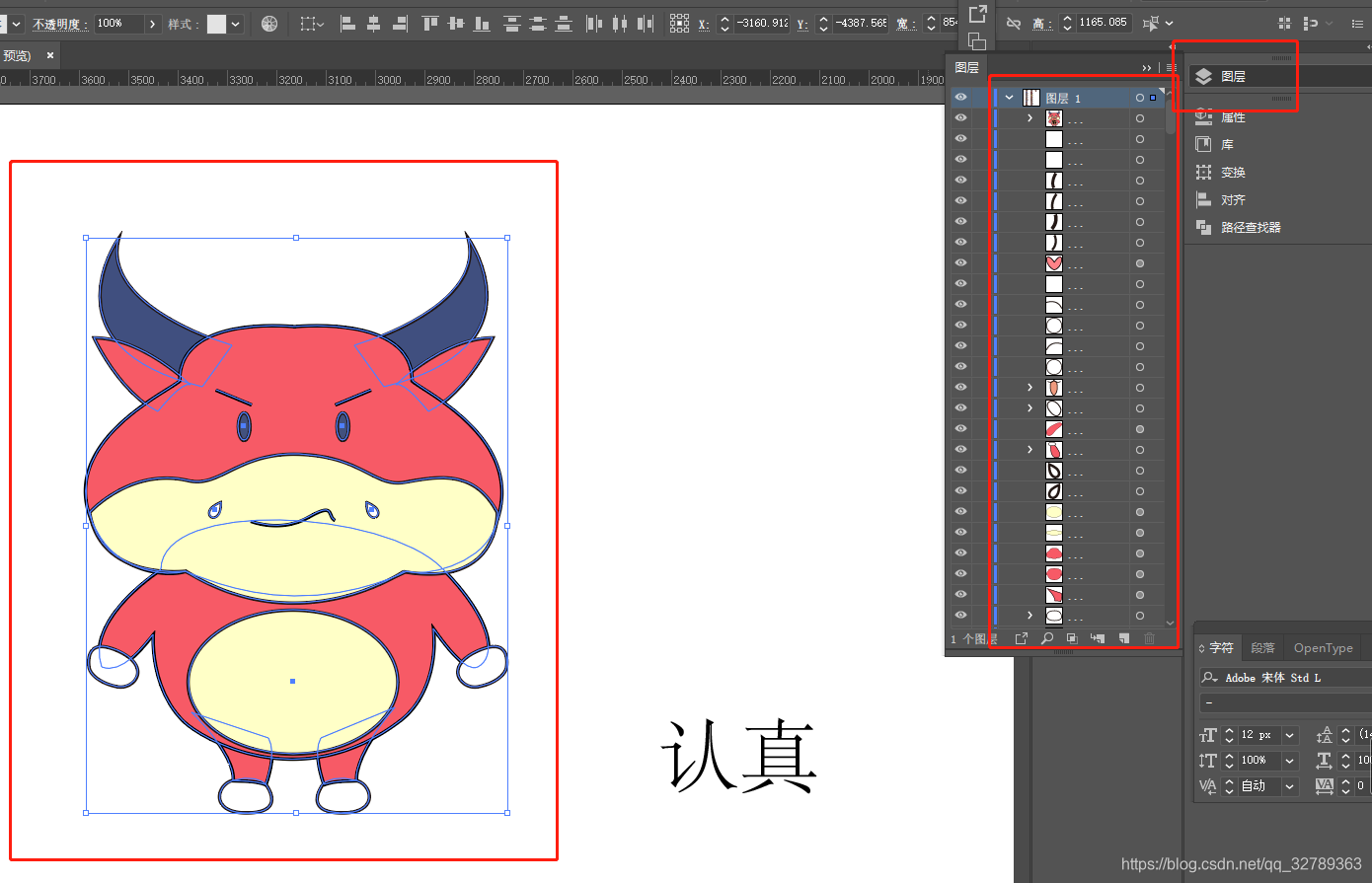Hide 图层 1 with its eye icon
This screenshot has width=1372, height=883.
[960, 98]
